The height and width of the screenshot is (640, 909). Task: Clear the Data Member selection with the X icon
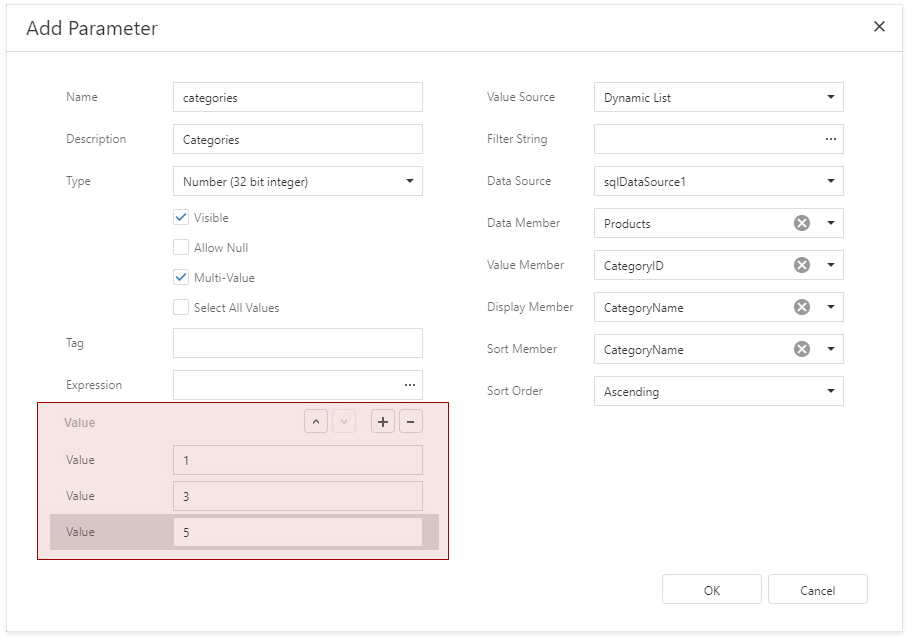click(800, 223)
